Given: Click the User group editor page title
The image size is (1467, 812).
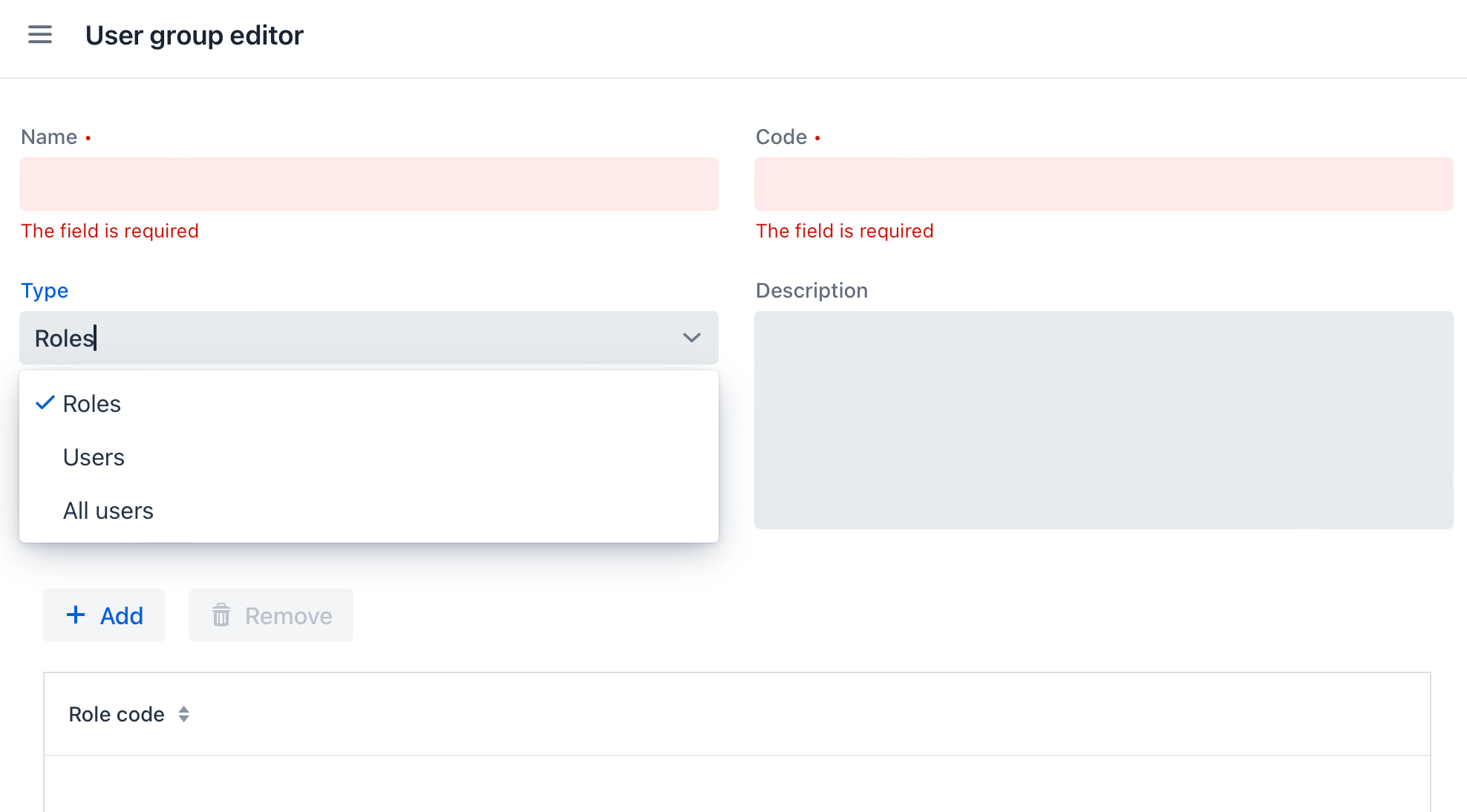Looking at the screenshot, I should [195, 34].
